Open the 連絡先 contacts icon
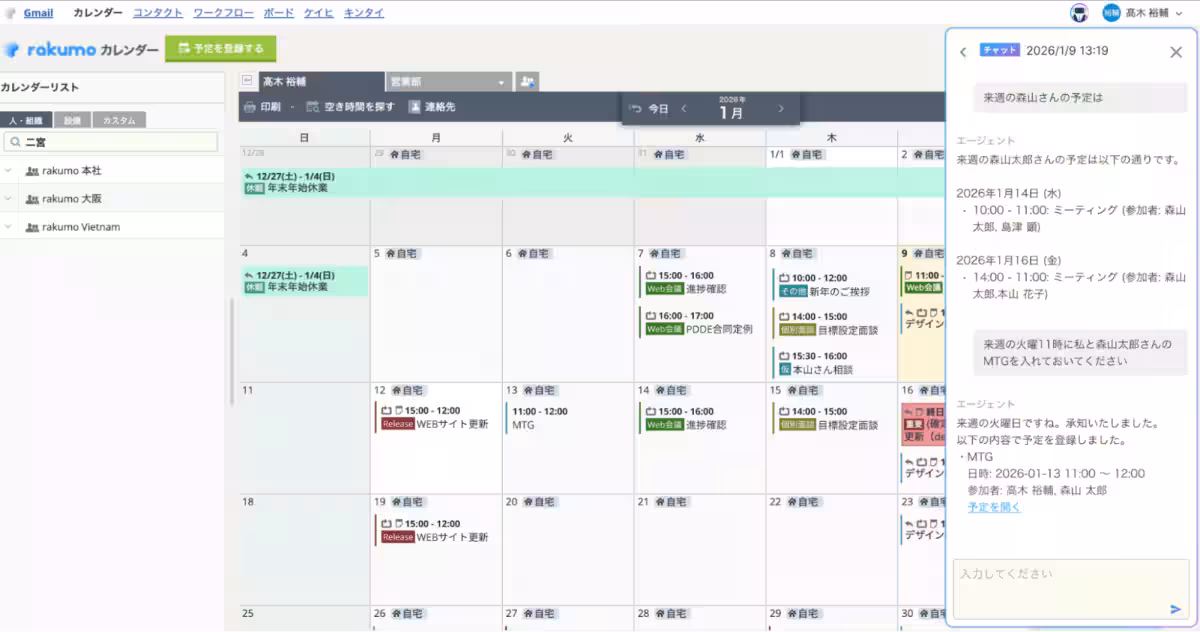The image size is (1200, 632). pos(433,107)
